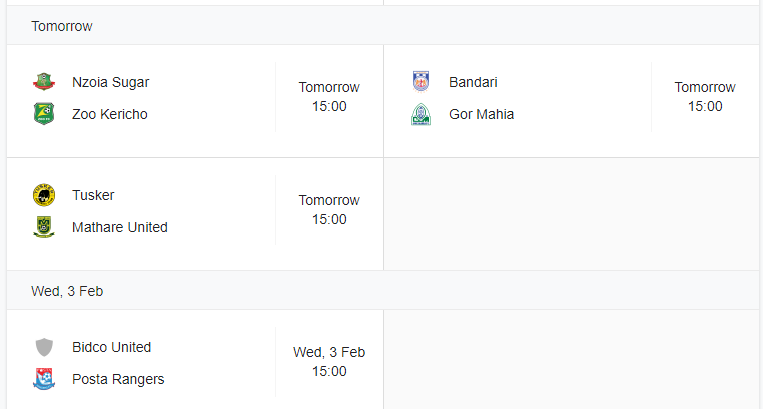Select the Bandari team name
This screenshot has width=763, height=409.
coord(473,82)
